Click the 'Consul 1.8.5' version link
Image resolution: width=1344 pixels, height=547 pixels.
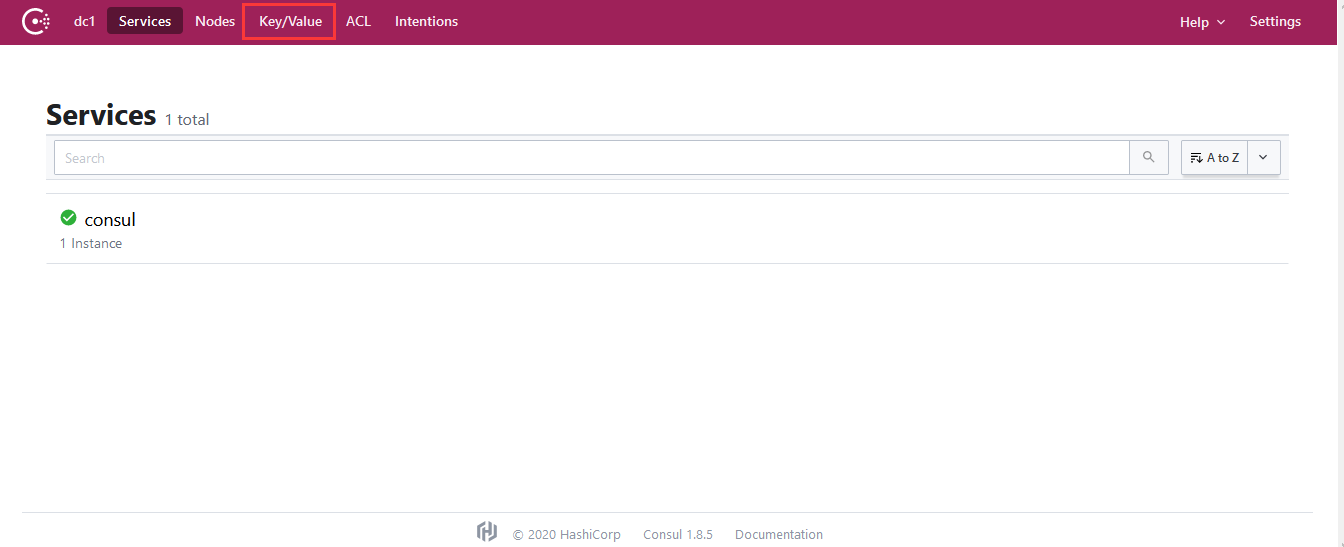pyautogui.click(x=678, y=535)
